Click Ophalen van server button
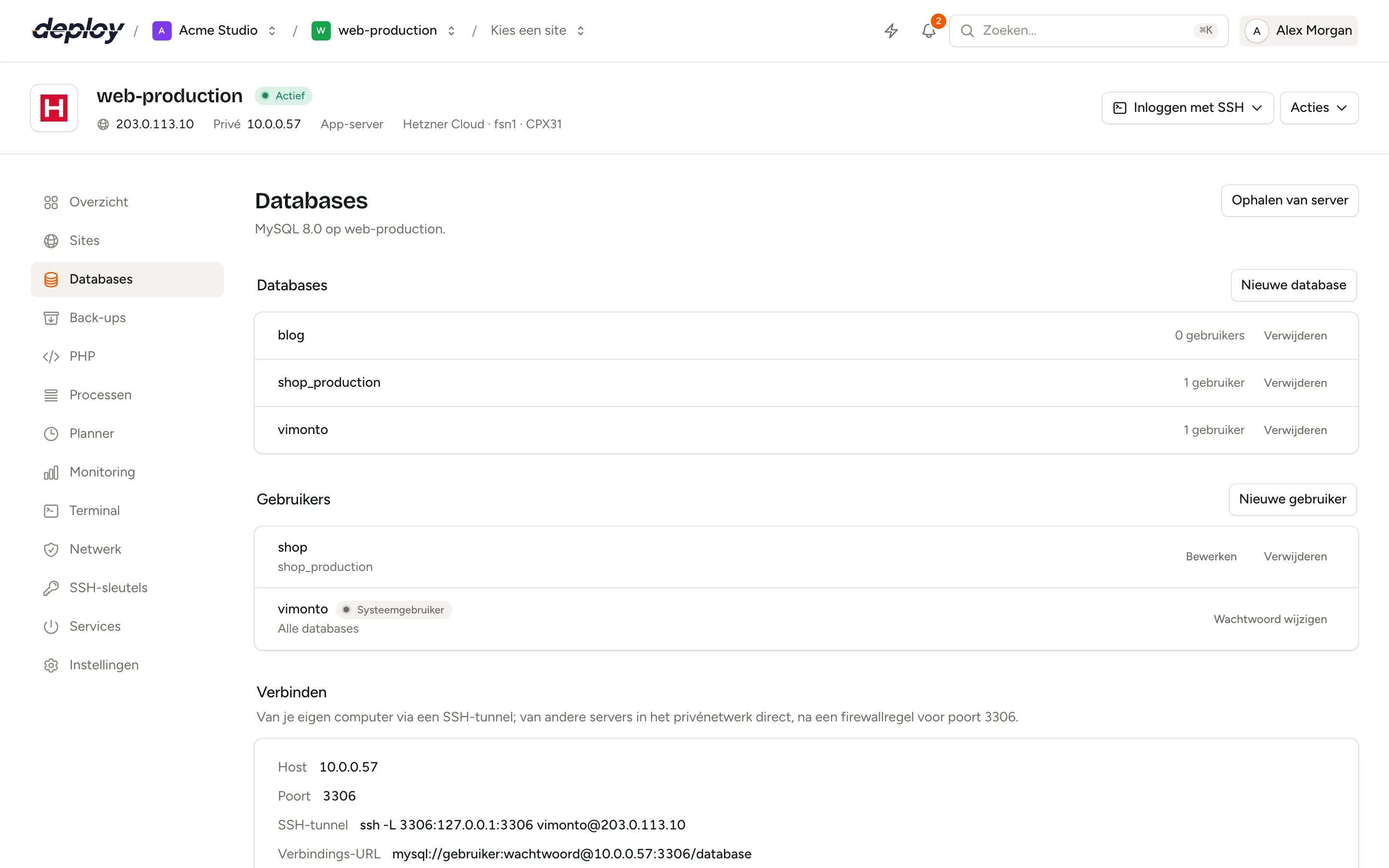The width and height of the screenshot is (1389, 868). coord(1289,200)
